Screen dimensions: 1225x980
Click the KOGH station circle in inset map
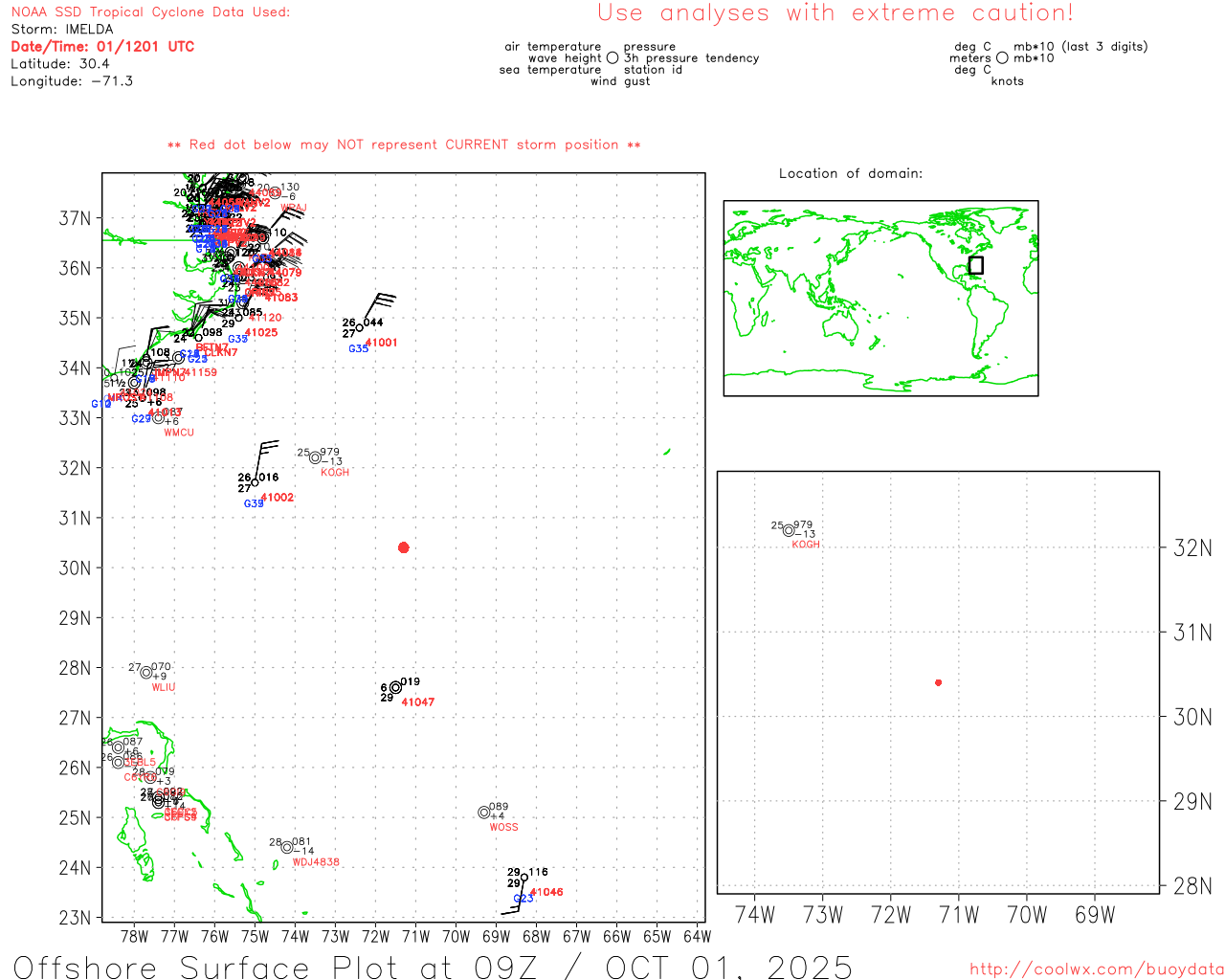tap(789, 530)
